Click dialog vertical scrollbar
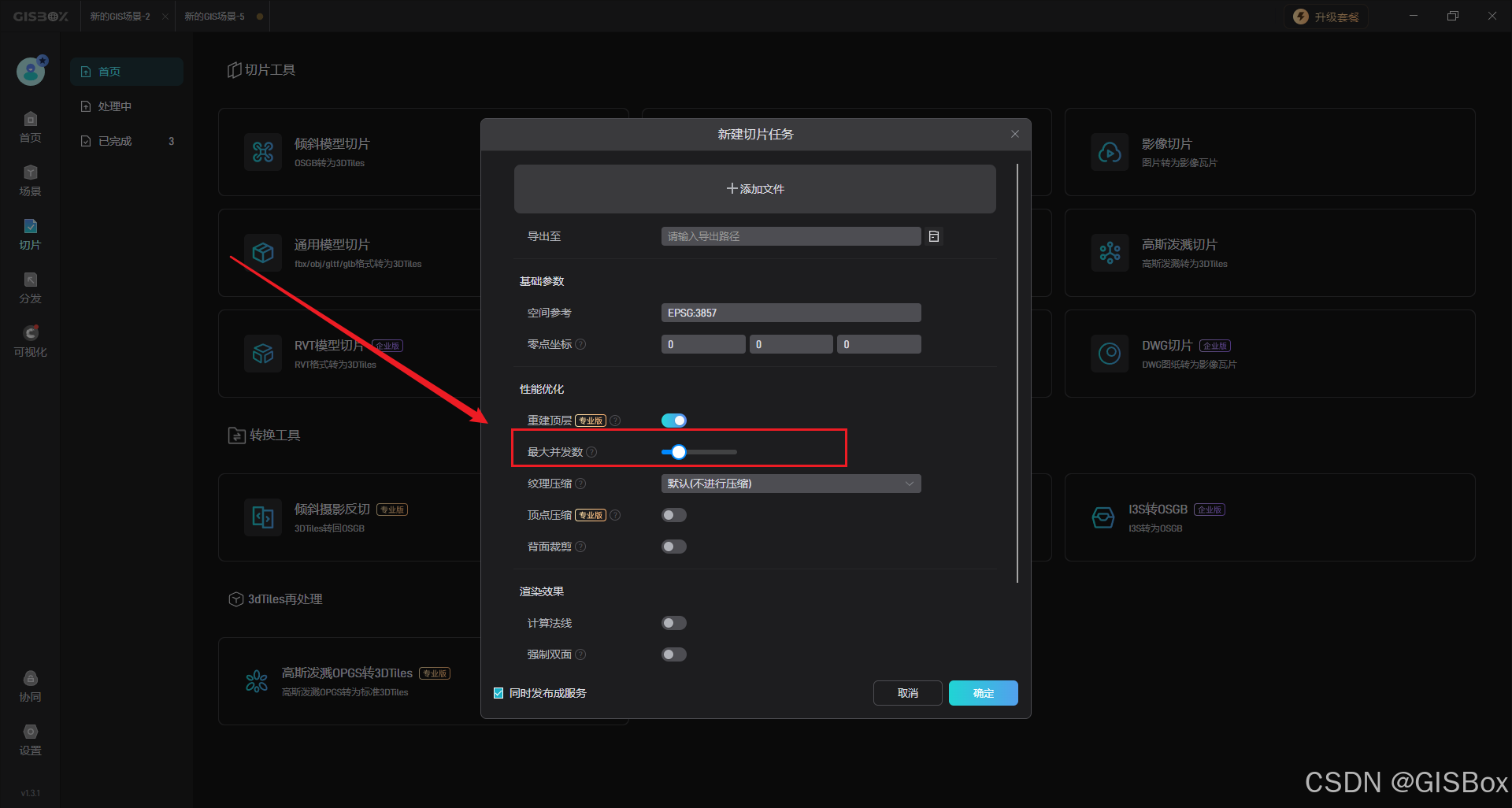This screenshot has height=808, width=1512. pyautogui.click(x=1017, y=373)
